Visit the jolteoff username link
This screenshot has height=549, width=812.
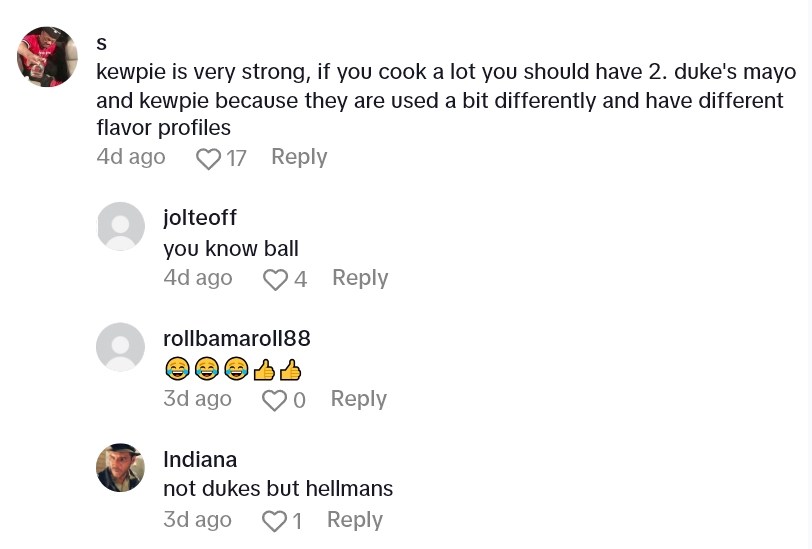200,217
